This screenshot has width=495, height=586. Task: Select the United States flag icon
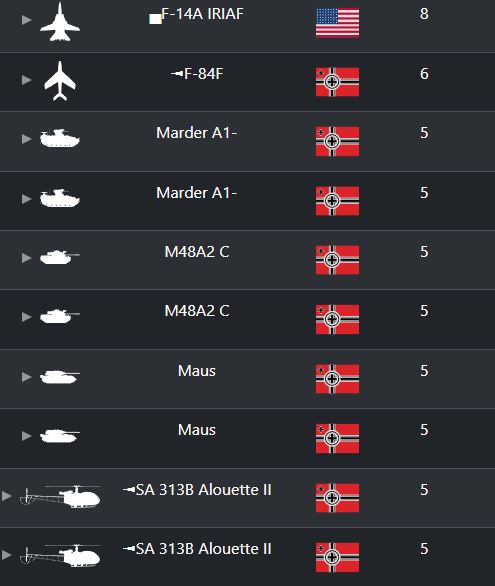click(337, 23)
